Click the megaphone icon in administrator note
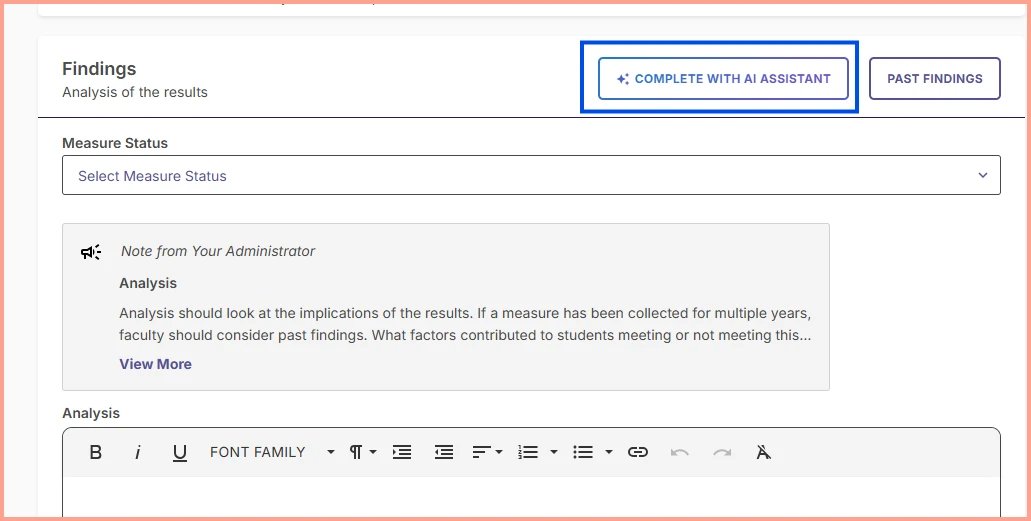 point(91,252)
